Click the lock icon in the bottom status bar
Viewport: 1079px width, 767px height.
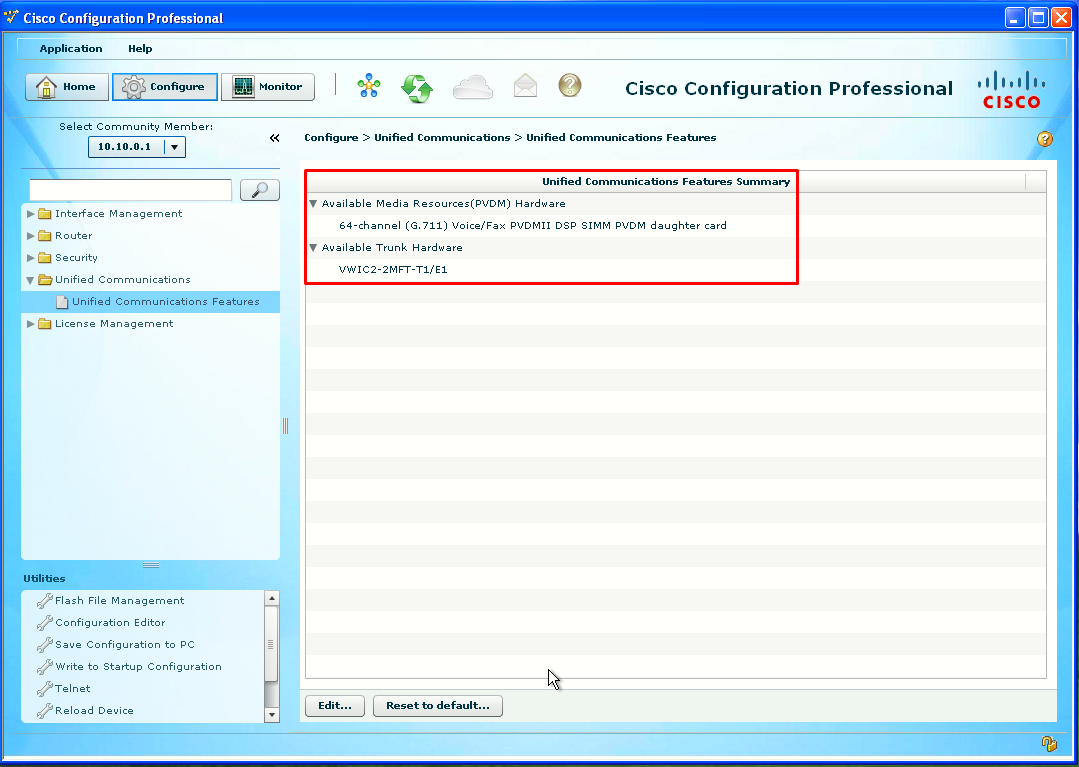(x=1049, y=744)
